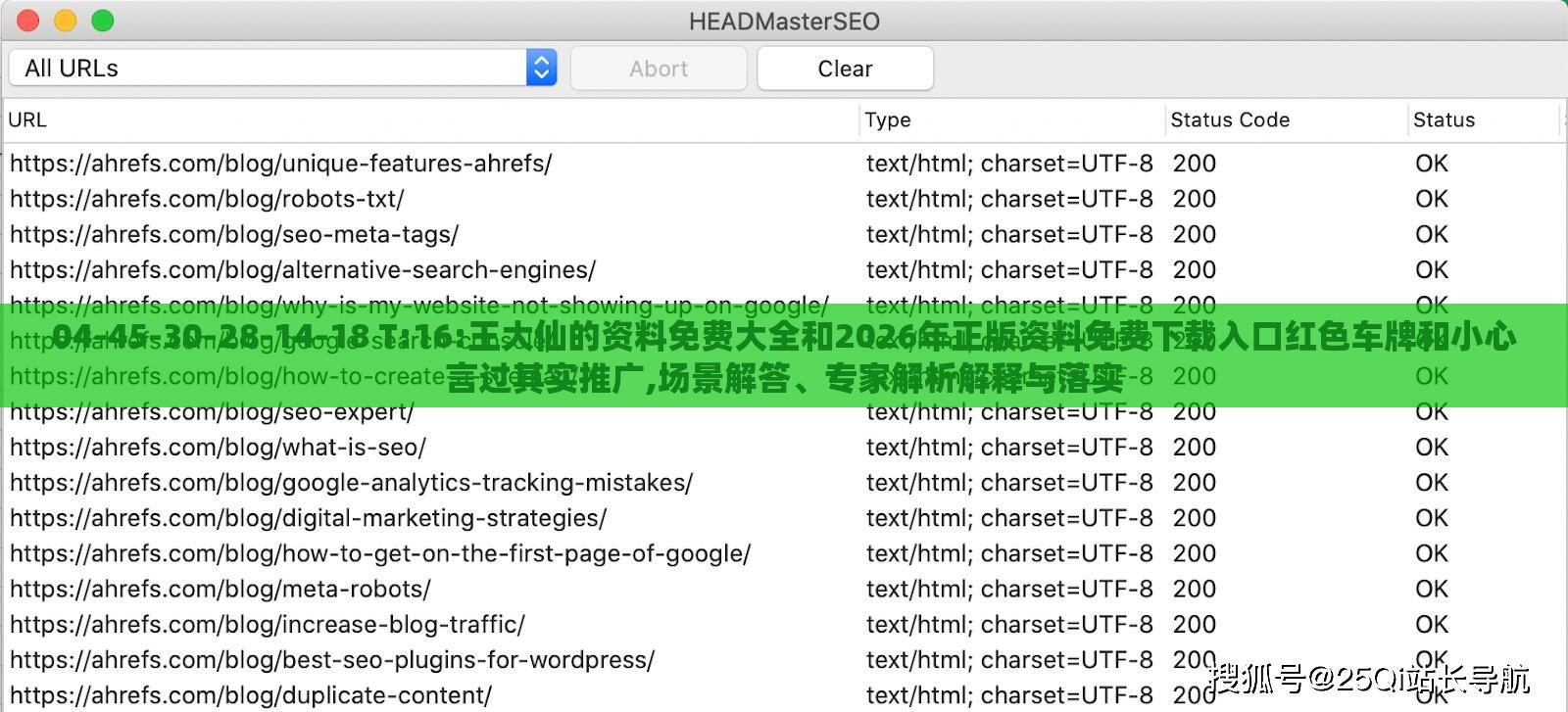Open the All URLs filter dropdown
Image resolution: width=1568 pixels, height=712 pixels.
pyautogui.click(x=283, y=69)
